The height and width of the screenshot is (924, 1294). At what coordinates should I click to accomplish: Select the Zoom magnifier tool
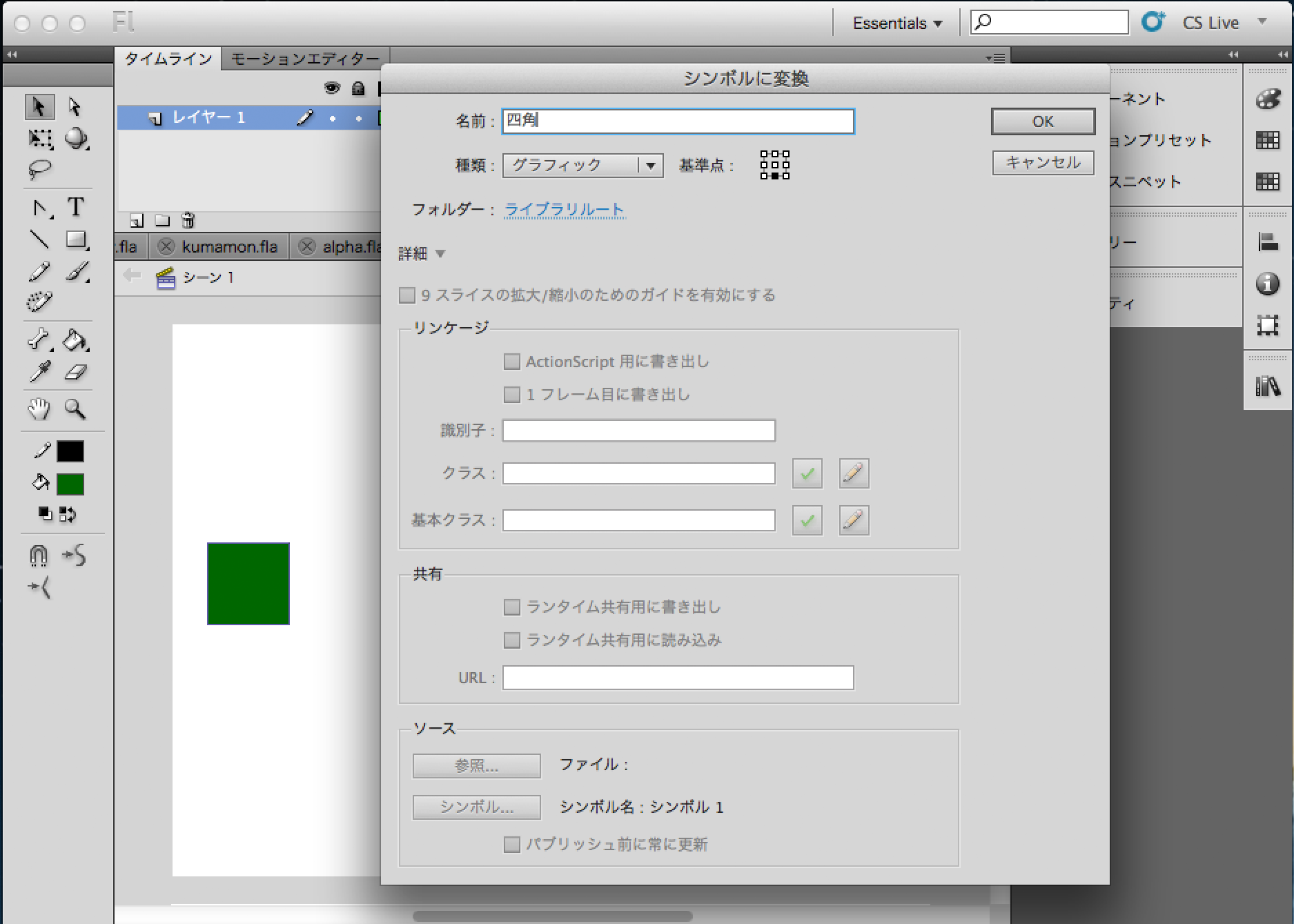[x=75, y=409]
